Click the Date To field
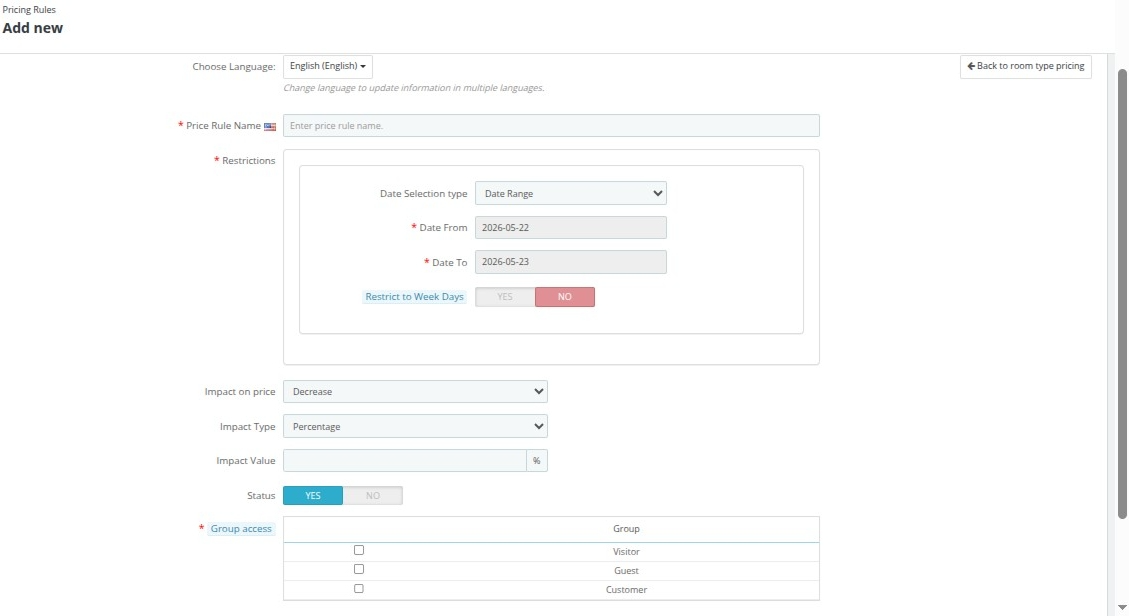1129x616 pixels. pyautogui.click(x=571, y=262)
